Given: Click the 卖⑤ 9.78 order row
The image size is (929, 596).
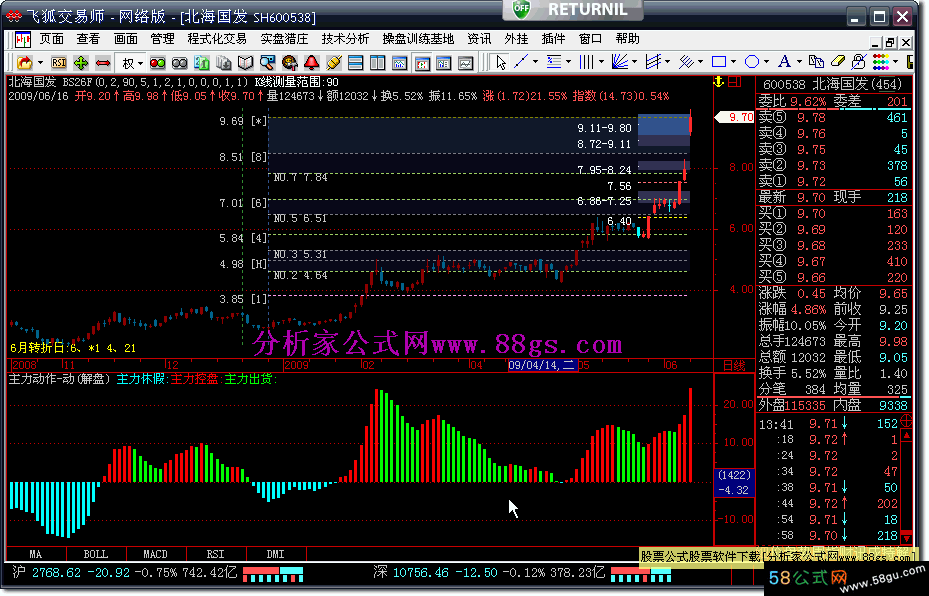Looking at the screenshot, I should click(833, 117).
